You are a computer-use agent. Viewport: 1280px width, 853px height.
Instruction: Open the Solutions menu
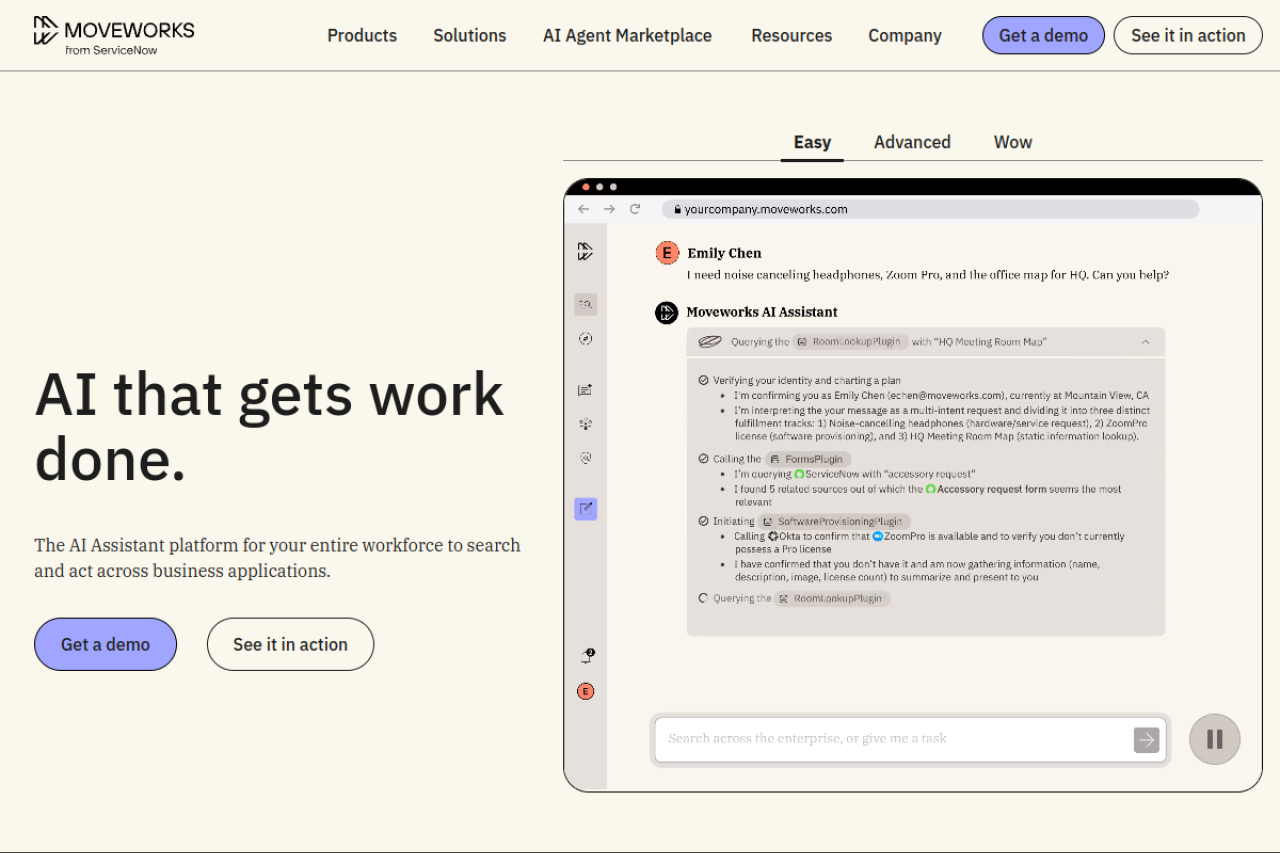[470, 35]
